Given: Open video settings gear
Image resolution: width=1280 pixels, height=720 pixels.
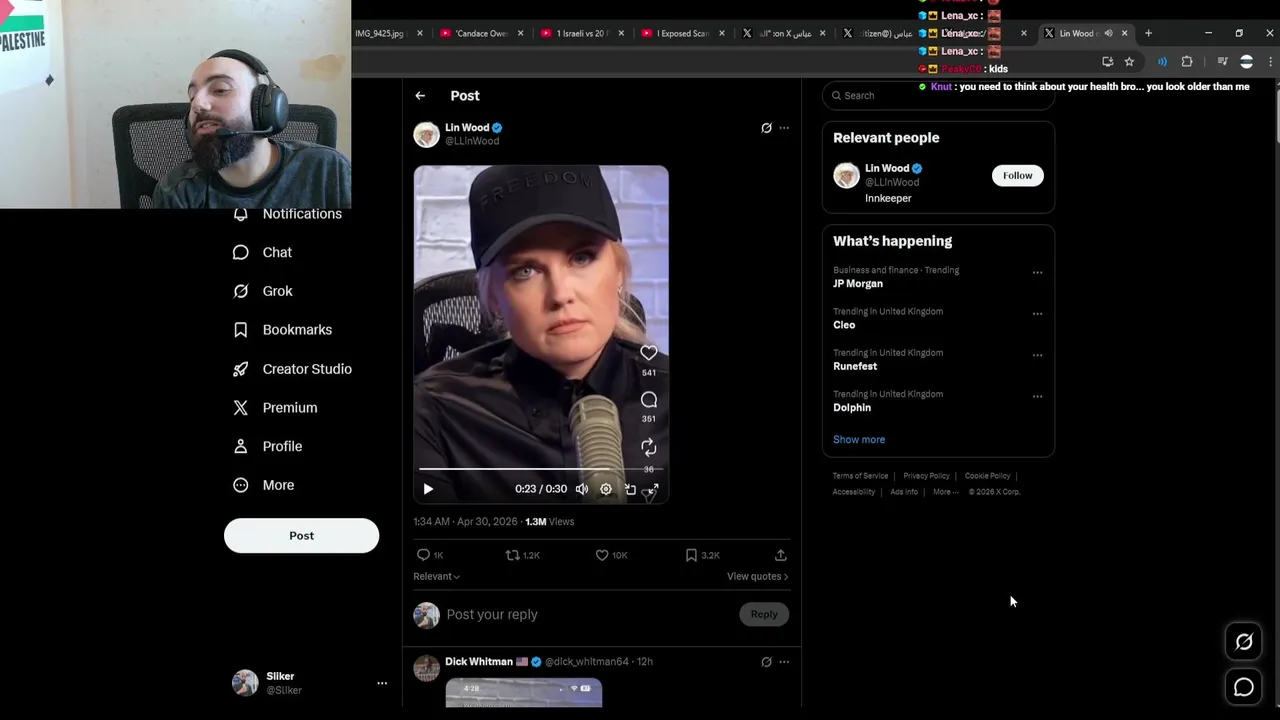Looking at the screenshot, I should [606, 489].
